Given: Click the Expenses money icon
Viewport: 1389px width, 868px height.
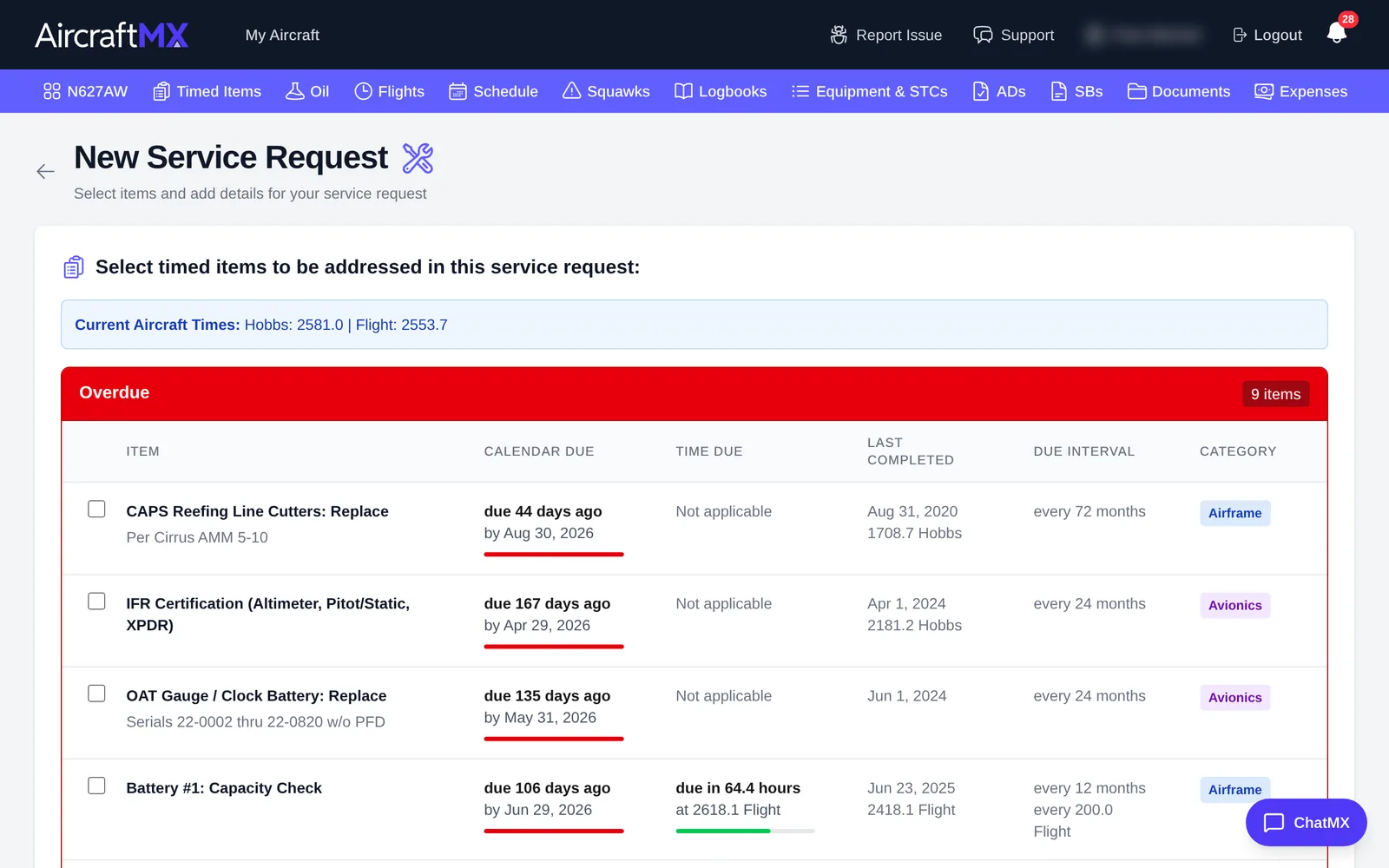Looking at the screenshot, I should (1264, 91).
